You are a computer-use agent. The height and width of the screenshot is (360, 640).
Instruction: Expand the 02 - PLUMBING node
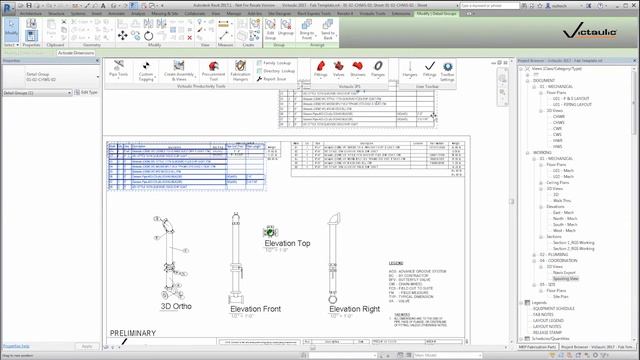point(534,255)
